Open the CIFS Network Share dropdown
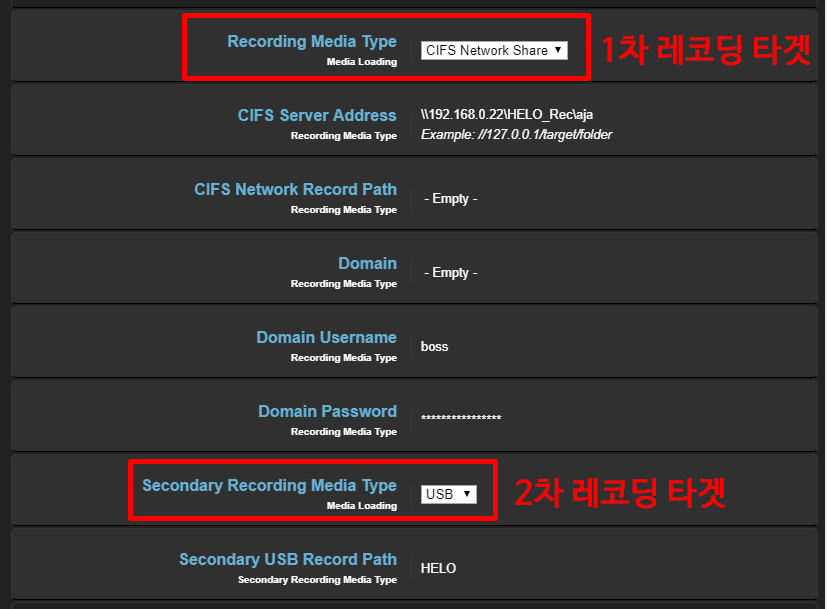 pyautogui.click(x=494, y=50)
